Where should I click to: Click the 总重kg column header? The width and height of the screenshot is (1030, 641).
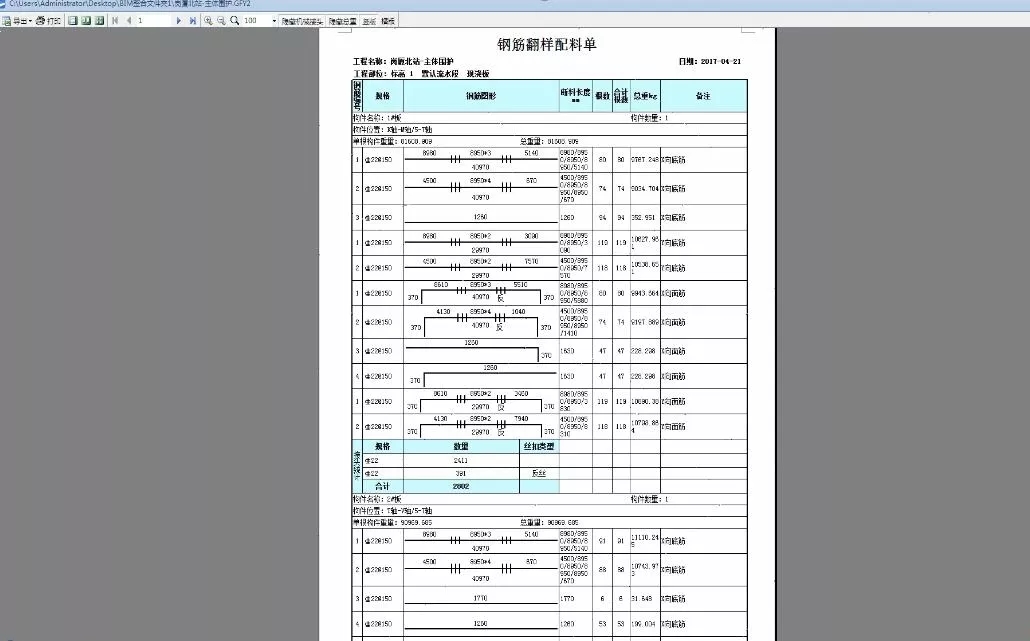[x=645, y=96]
